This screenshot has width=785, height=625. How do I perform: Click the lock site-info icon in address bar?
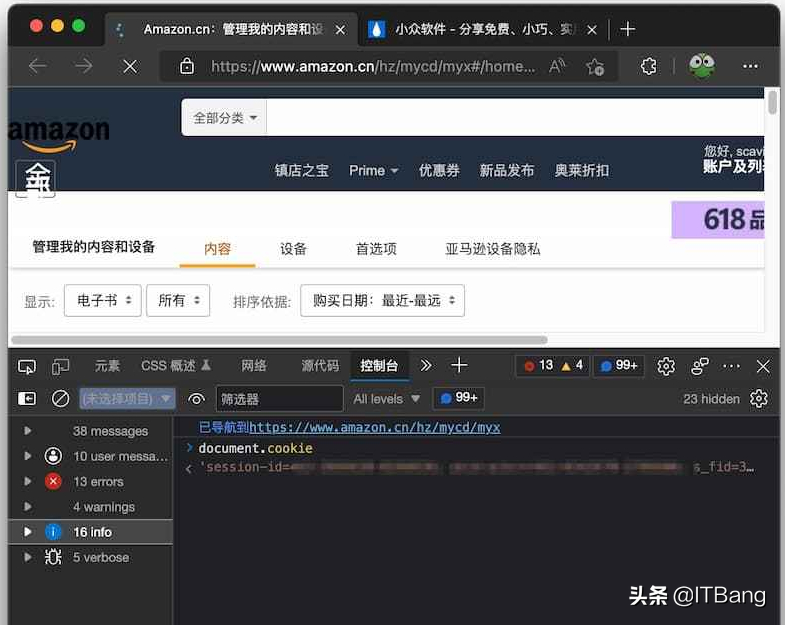(187, 66)
